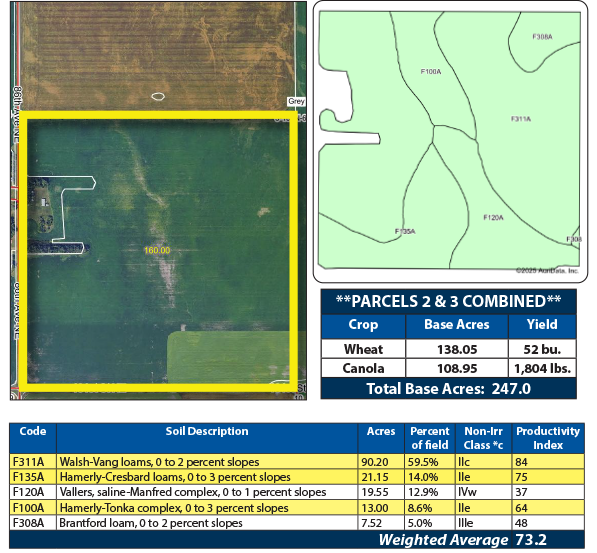The height and width of the screenshot is (553, 597).
Task: Select the F311A zone on soil map
Action: point(521,119)
